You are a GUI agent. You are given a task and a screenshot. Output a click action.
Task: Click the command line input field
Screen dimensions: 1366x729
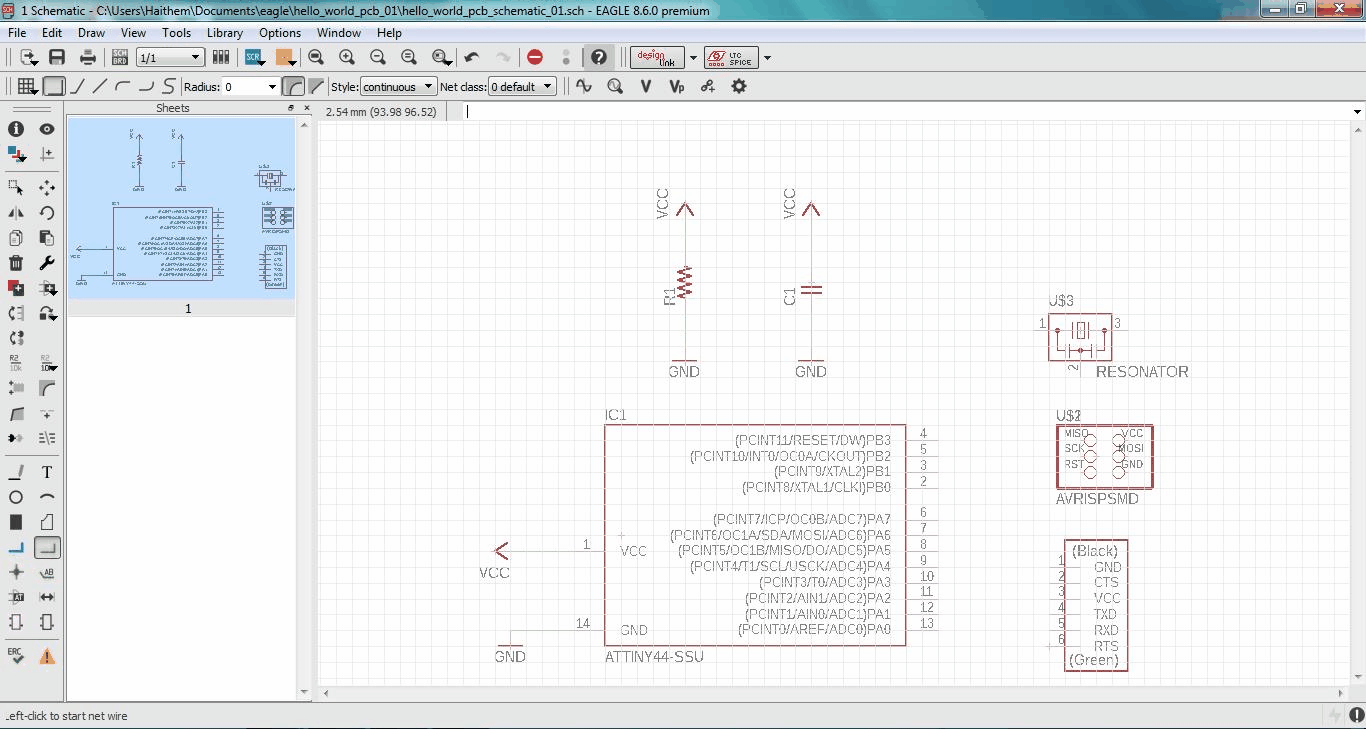pyautogui.click(x=905, y=112)
